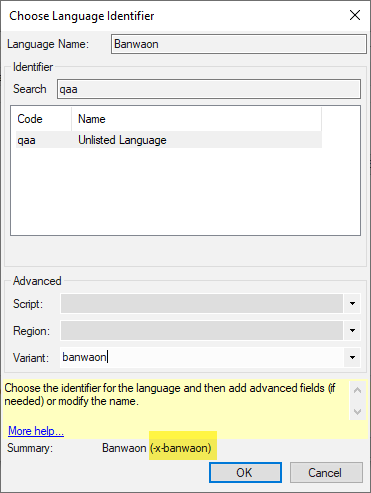Open the Region dropdown arrow
The image size is (371, 493).
tap(352, 330)
